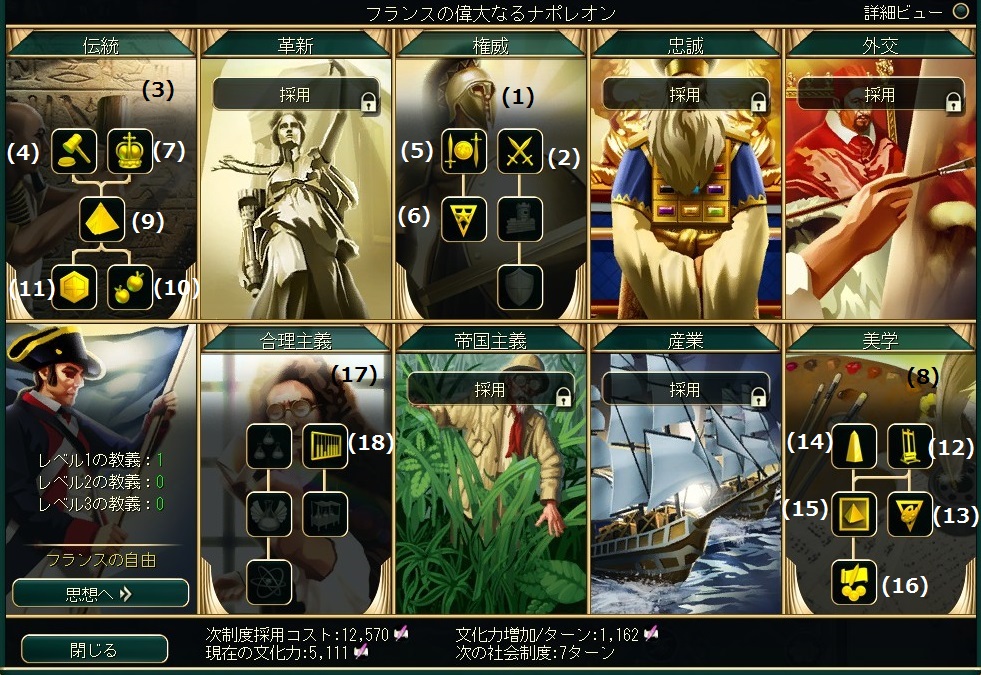Click the obelisk policy icon in 美学

point(854,446)
